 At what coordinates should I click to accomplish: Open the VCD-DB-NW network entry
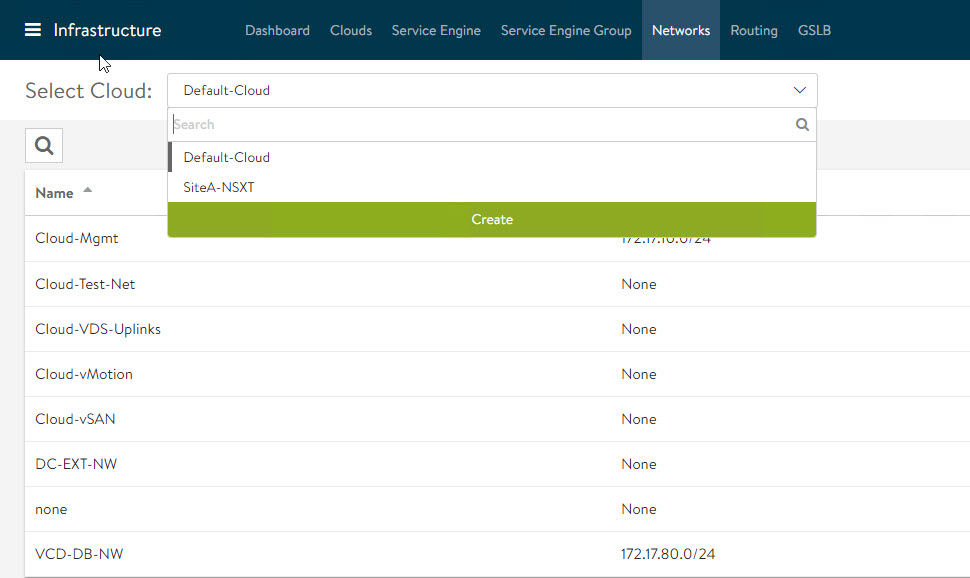[x=79, y=554]
